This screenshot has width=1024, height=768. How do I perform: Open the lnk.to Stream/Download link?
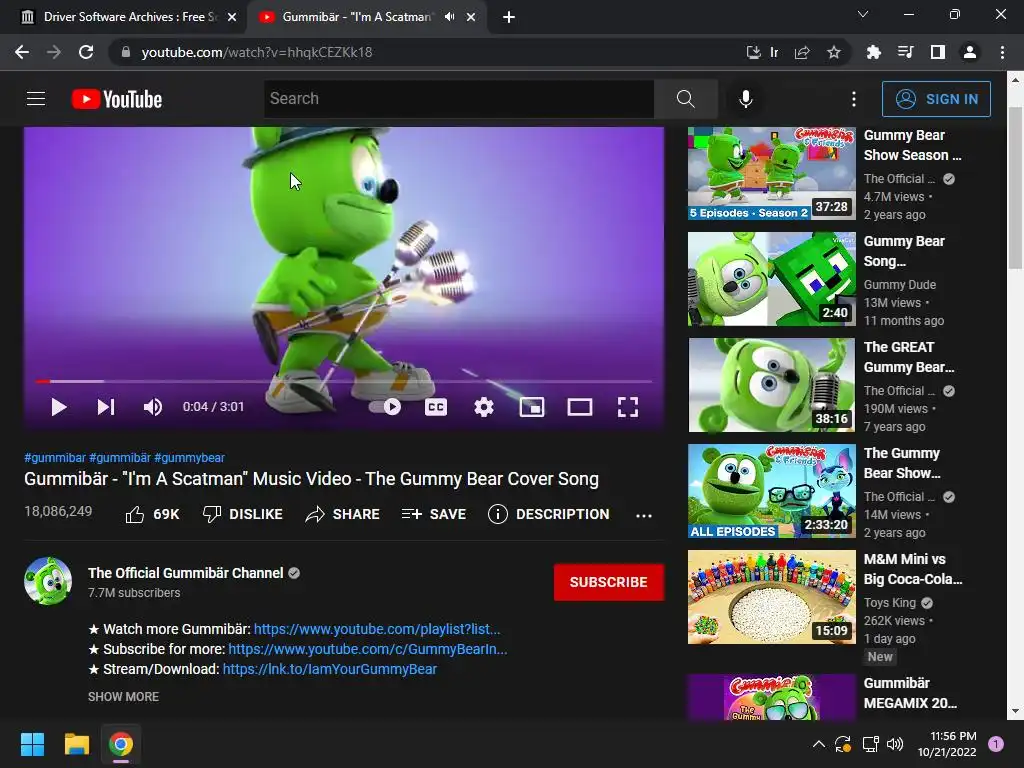click(330, 669)
